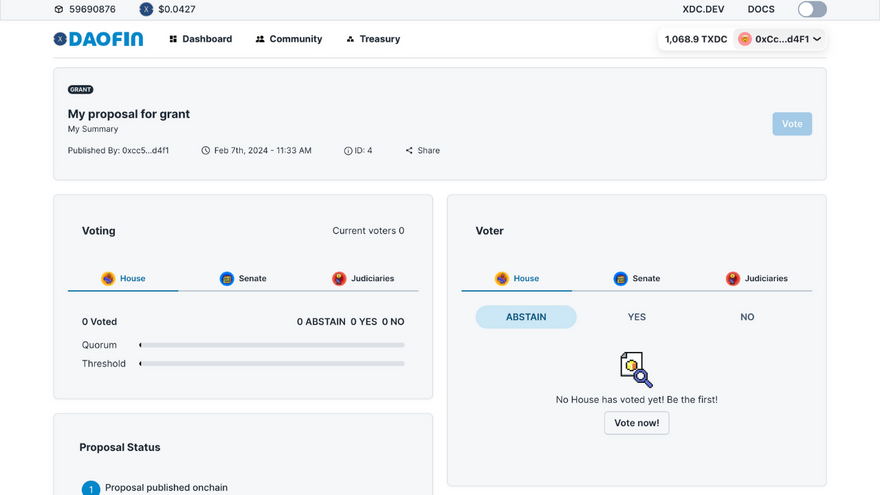Click the published date clock icon

pyautogui.click(x=205, y=151)
